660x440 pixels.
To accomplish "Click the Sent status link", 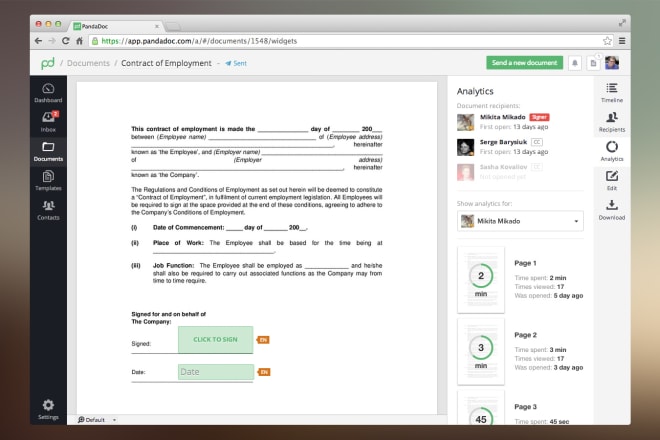I will (236, 63).
